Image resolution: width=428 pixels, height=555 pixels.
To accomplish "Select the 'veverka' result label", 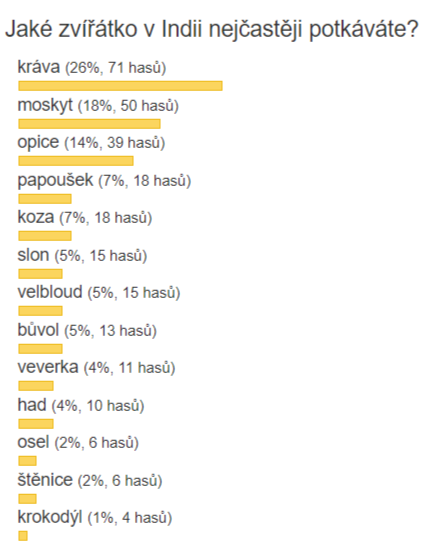I will [96, 367].
